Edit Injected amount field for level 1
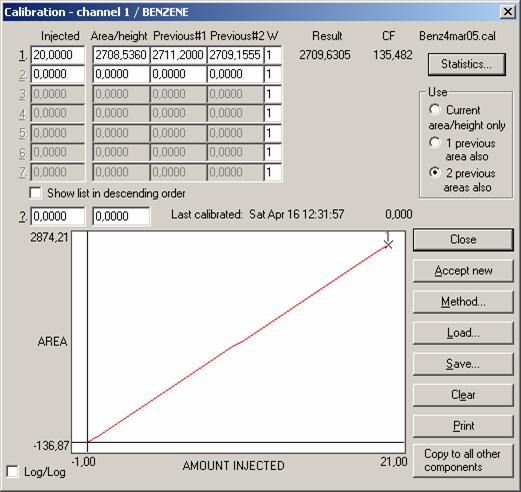The height and width of the screenshot is (492, 521). click(58, 55)
